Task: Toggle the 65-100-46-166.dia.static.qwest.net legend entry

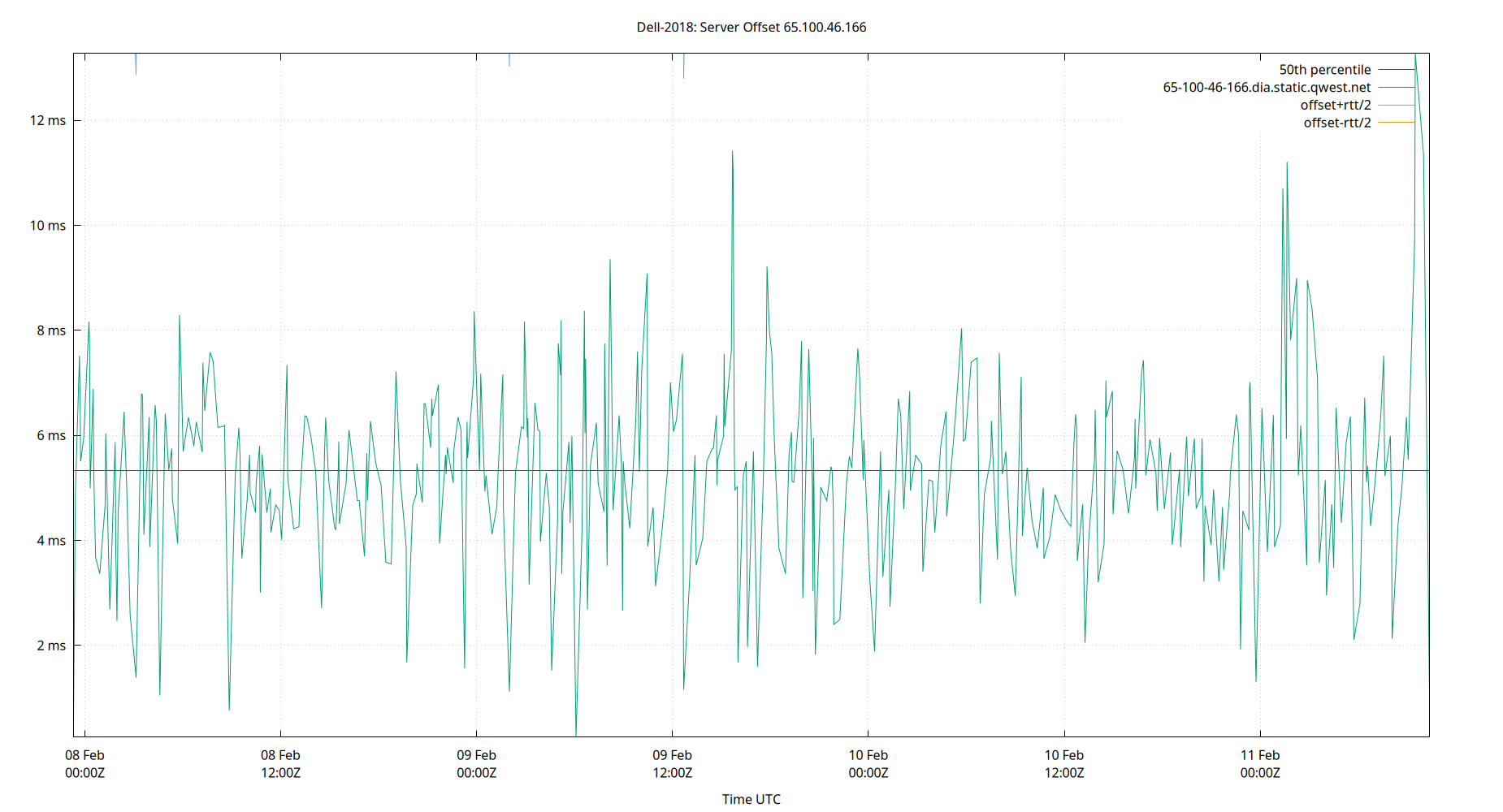Action: tap(1267, 87)
